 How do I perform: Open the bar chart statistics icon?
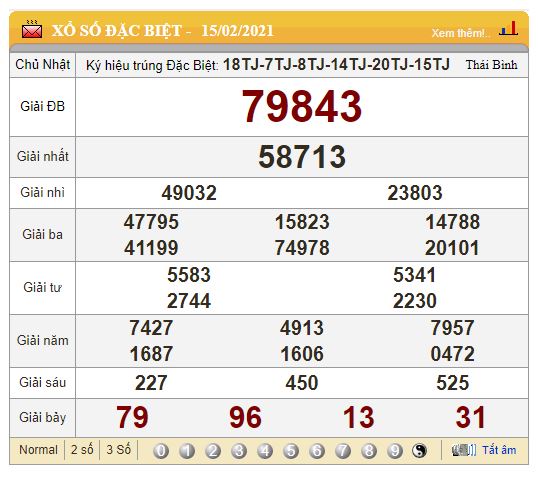tap(508, 28)
